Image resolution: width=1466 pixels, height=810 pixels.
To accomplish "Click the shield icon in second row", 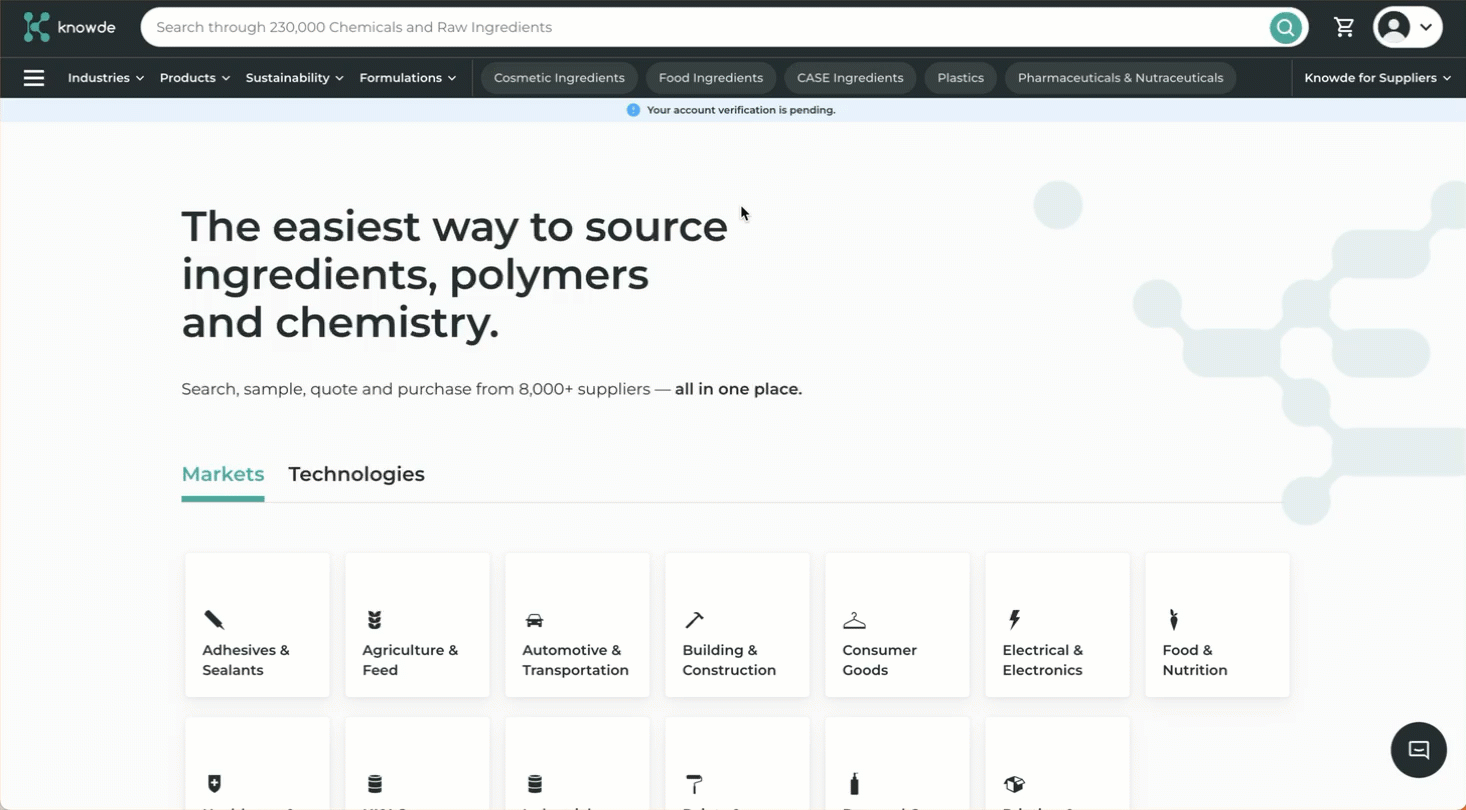I will pyautogui.click(x=214, y=784).
